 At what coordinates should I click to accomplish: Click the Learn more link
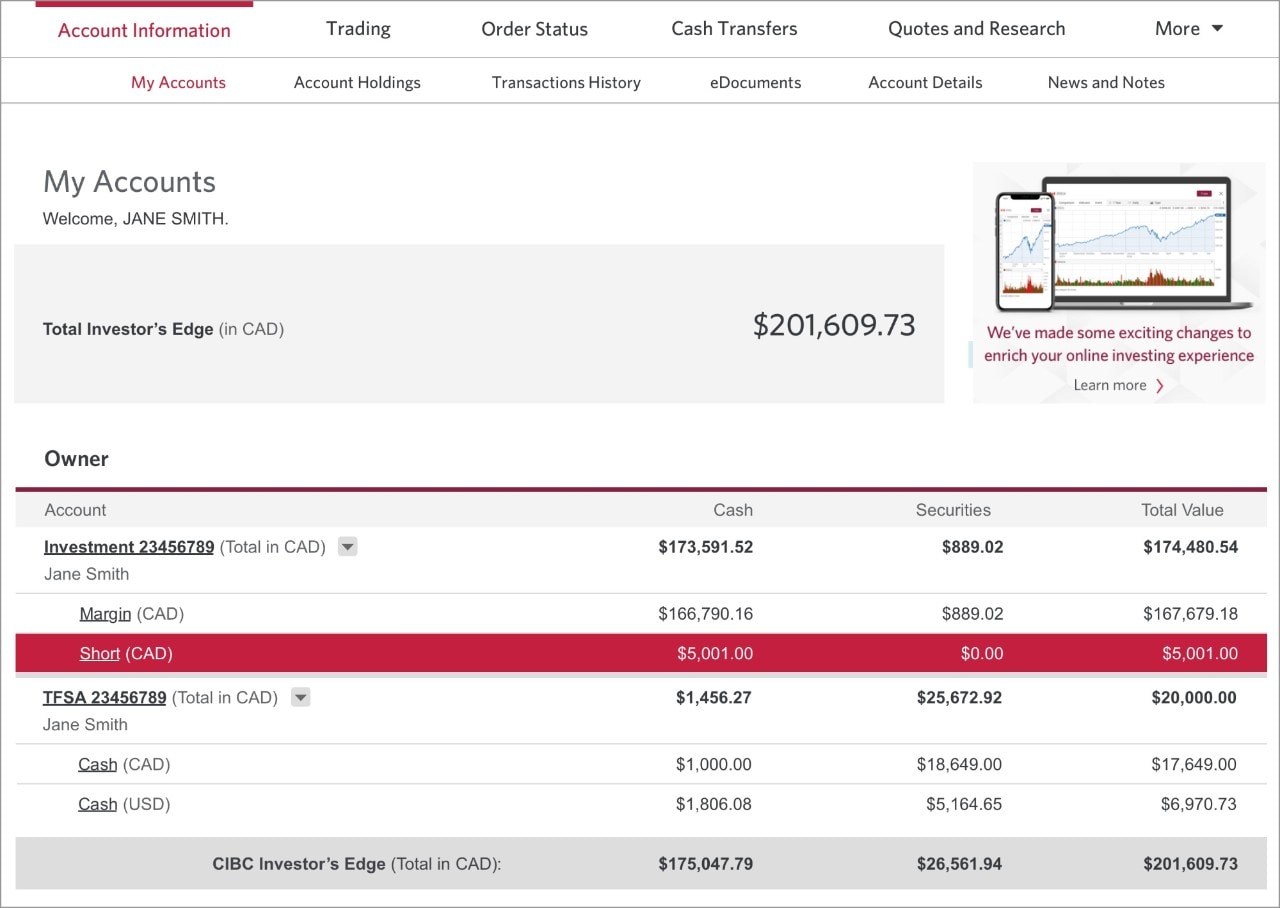(1110, 385)
